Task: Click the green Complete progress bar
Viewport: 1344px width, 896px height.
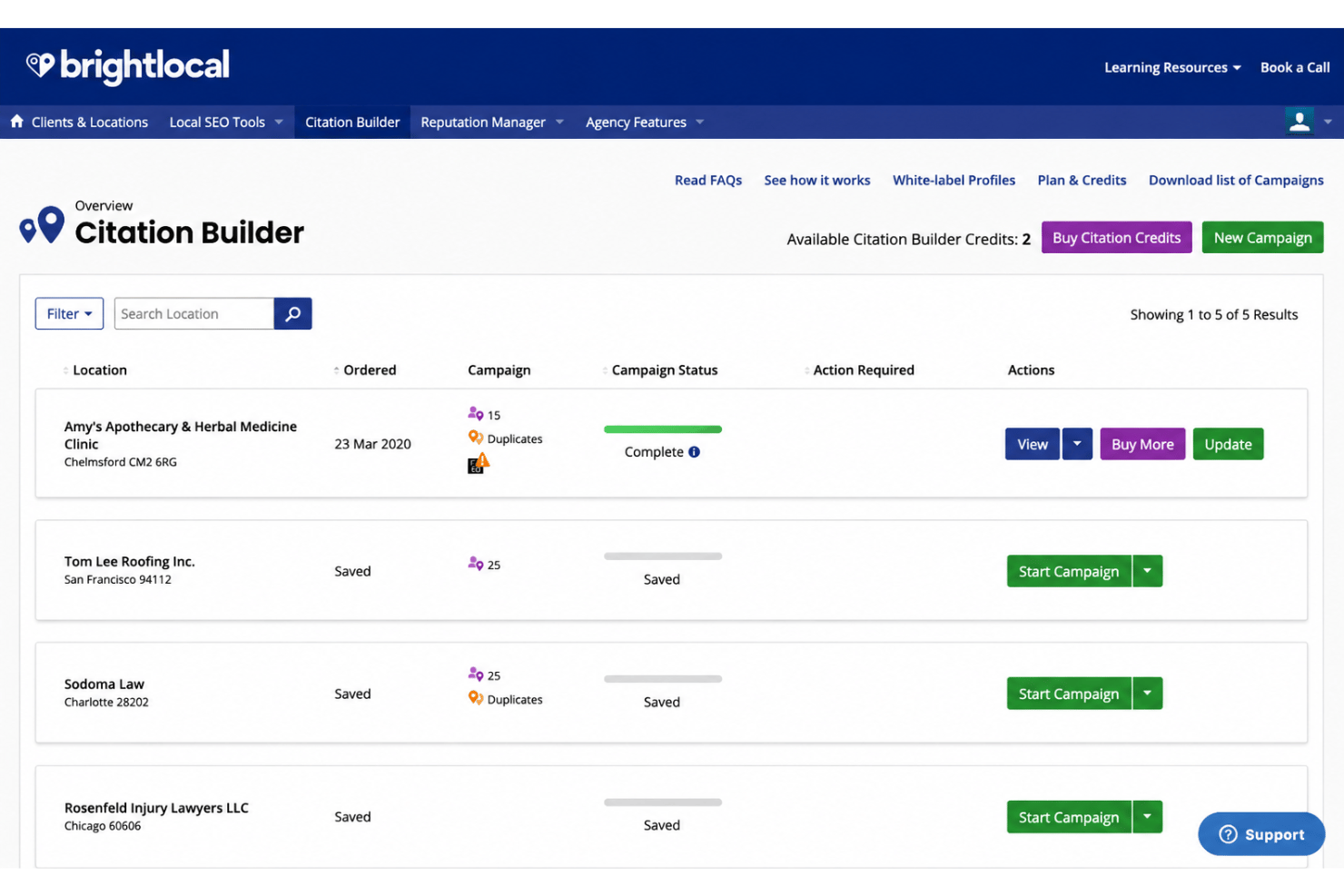Action: 663,429
